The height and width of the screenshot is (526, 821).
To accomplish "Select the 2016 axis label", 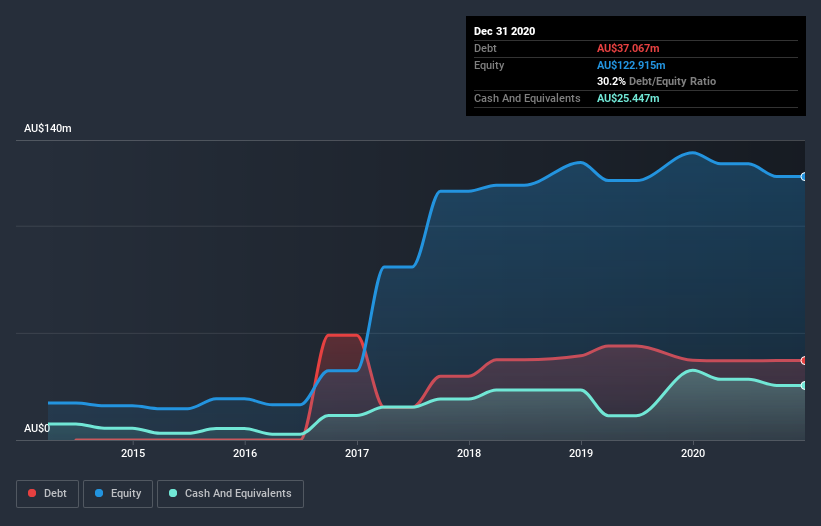I will pyautogui.click(x=245, y=453).
